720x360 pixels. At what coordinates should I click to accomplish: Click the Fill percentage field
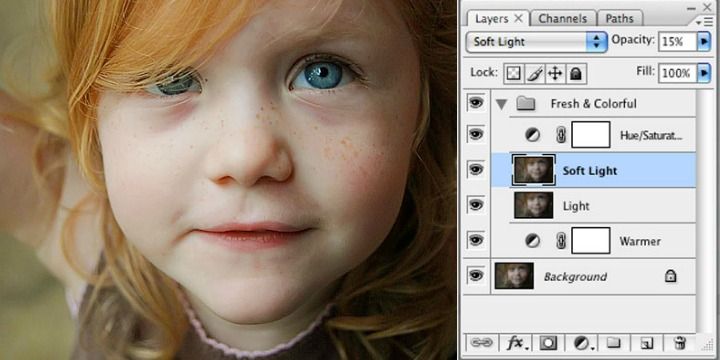pos(677,73)
